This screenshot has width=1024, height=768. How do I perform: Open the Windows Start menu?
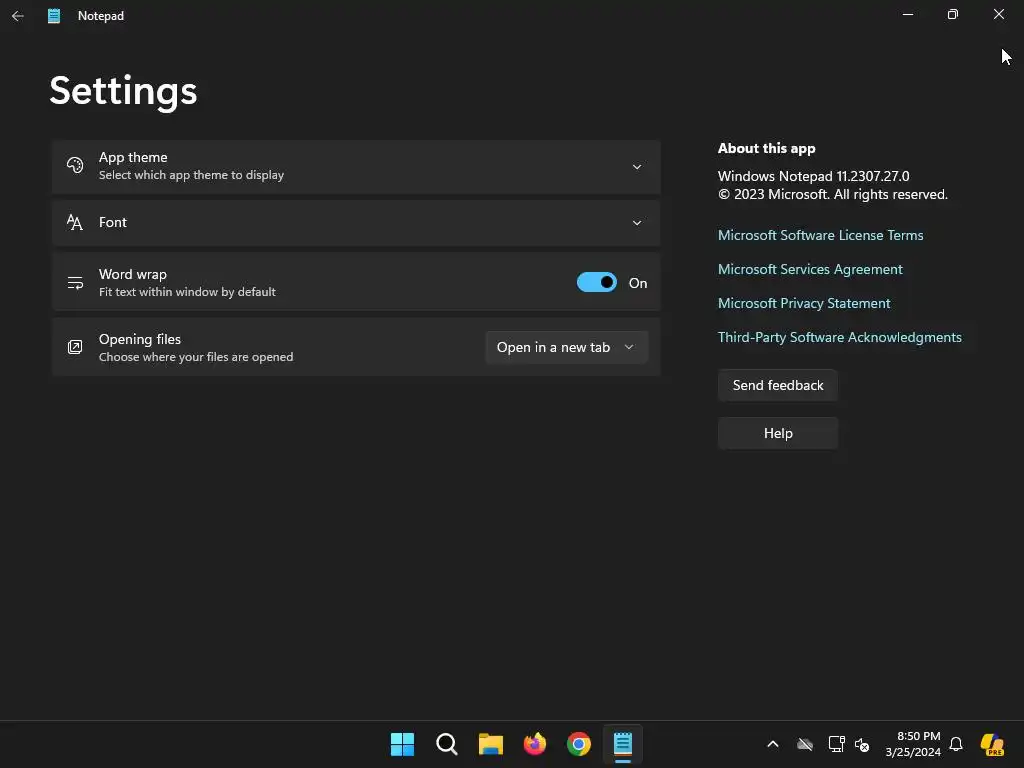402,744
